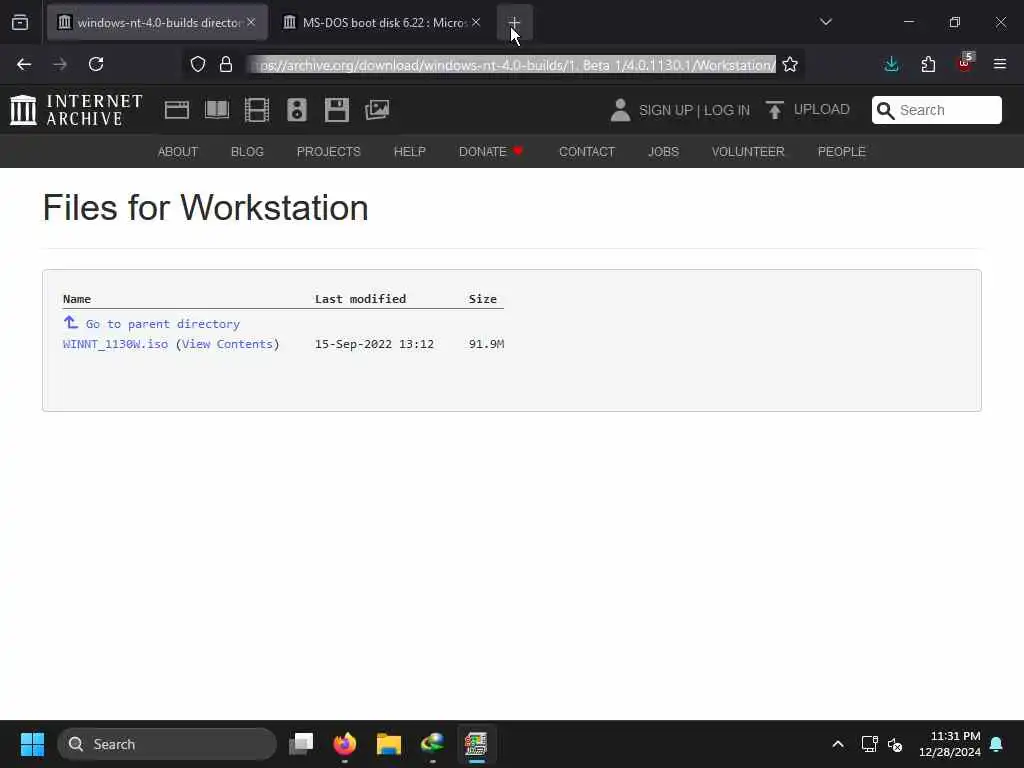Open the VOLUNTEER menu item

coord(748,152)
